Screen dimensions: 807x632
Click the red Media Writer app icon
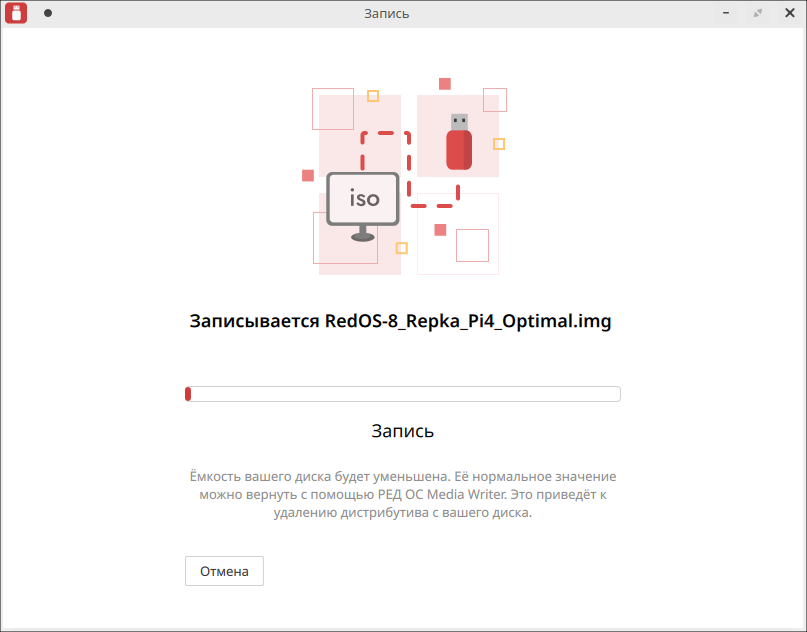(x=15, y=13)
